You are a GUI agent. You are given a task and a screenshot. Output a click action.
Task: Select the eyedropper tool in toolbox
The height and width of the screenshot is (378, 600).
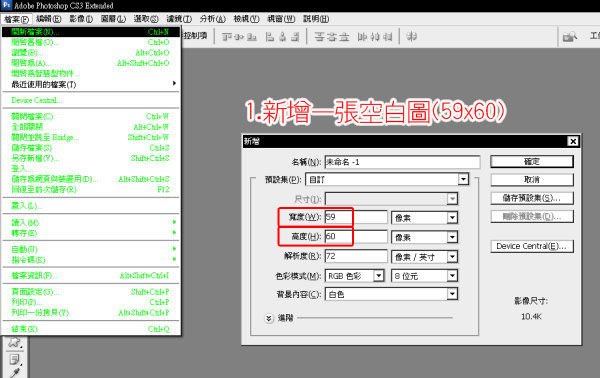point(15,372)
